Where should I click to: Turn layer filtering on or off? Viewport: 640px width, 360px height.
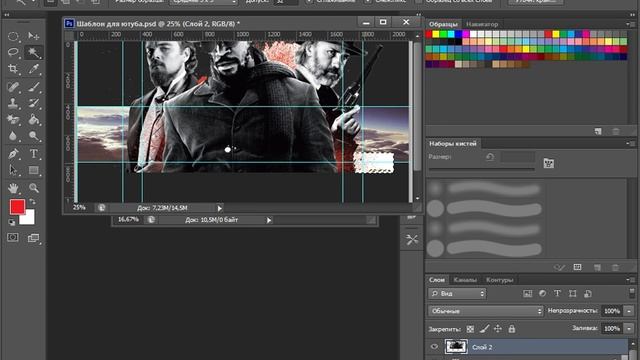click(x=632, y=293)
